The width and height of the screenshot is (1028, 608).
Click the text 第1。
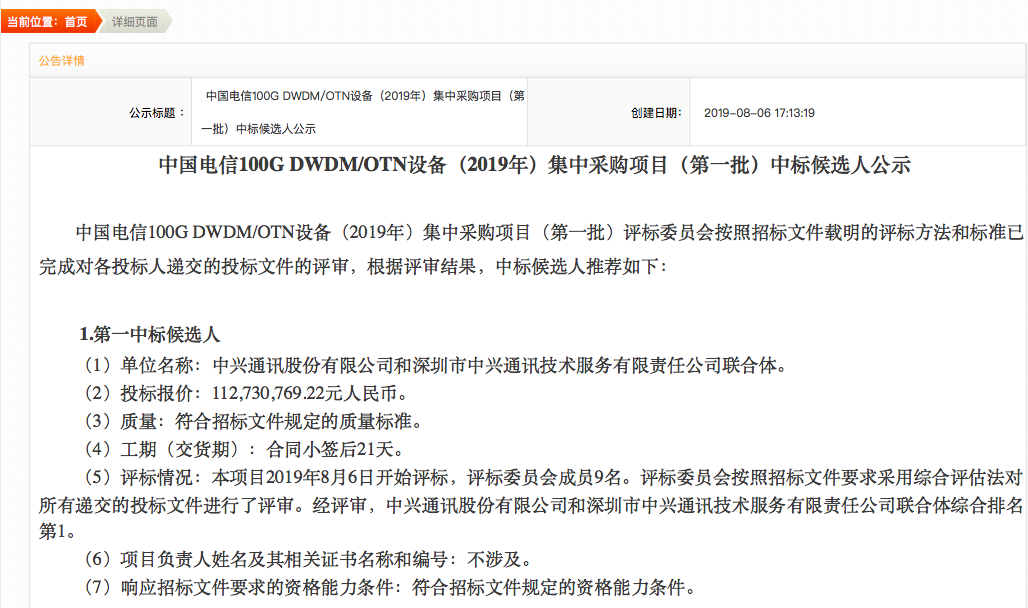[57, 532]
